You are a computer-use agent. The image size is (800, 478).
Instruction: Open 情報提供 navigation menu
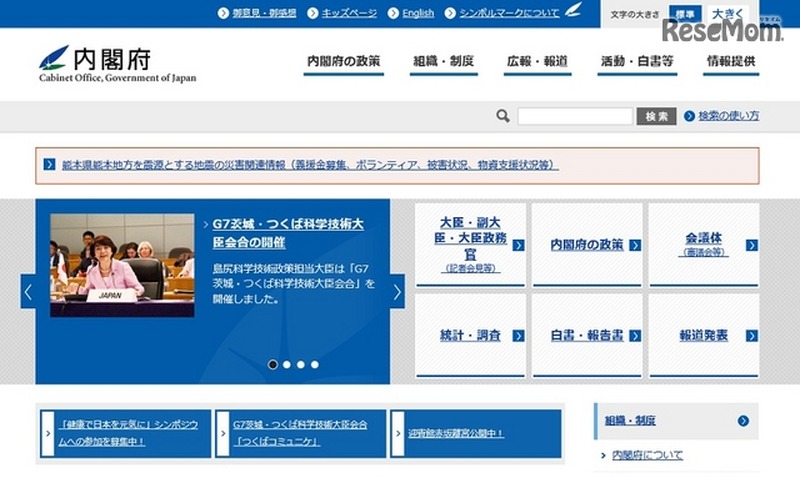coord(731,62)
